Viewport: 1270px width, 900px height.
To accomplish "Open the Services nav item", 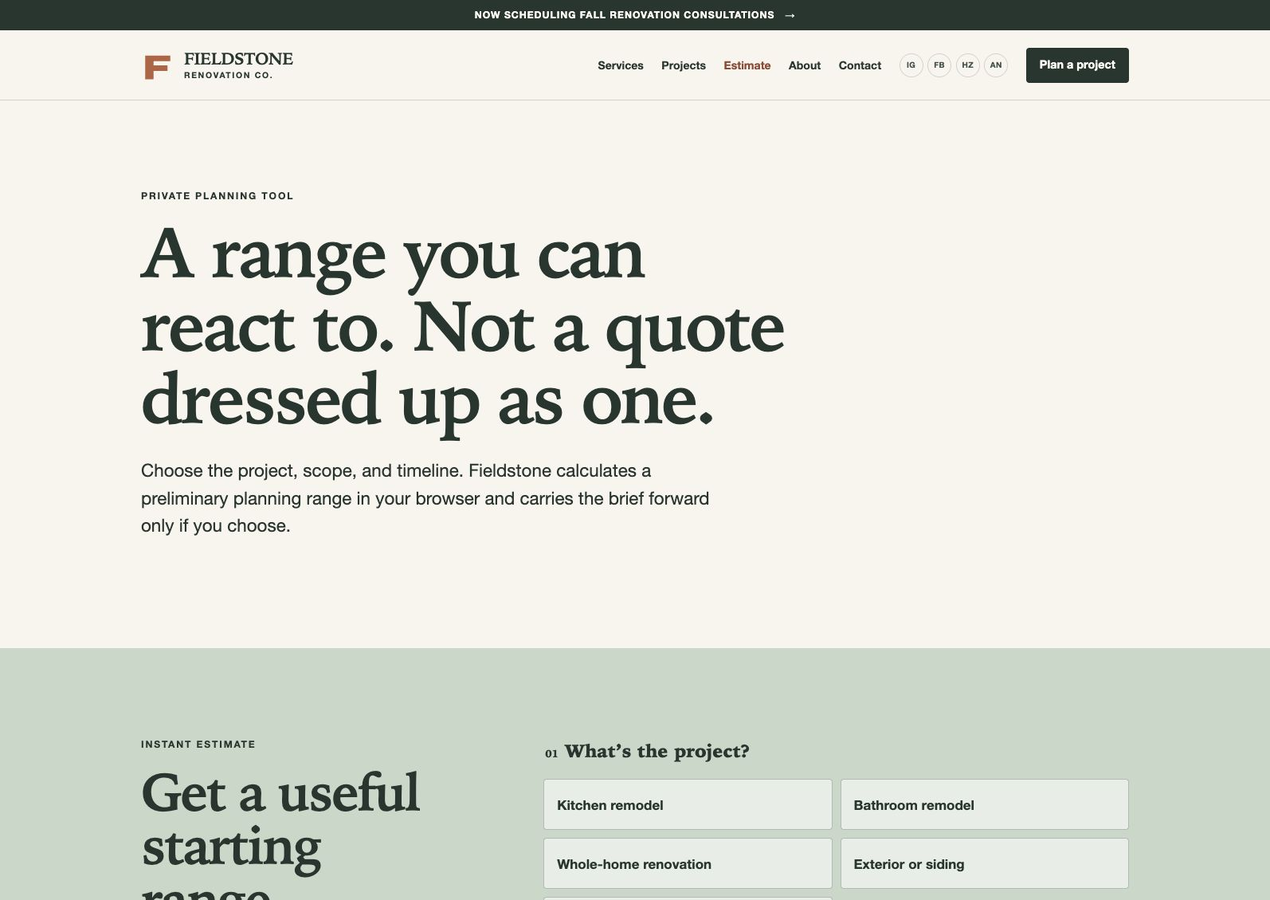I will point(621,65).
